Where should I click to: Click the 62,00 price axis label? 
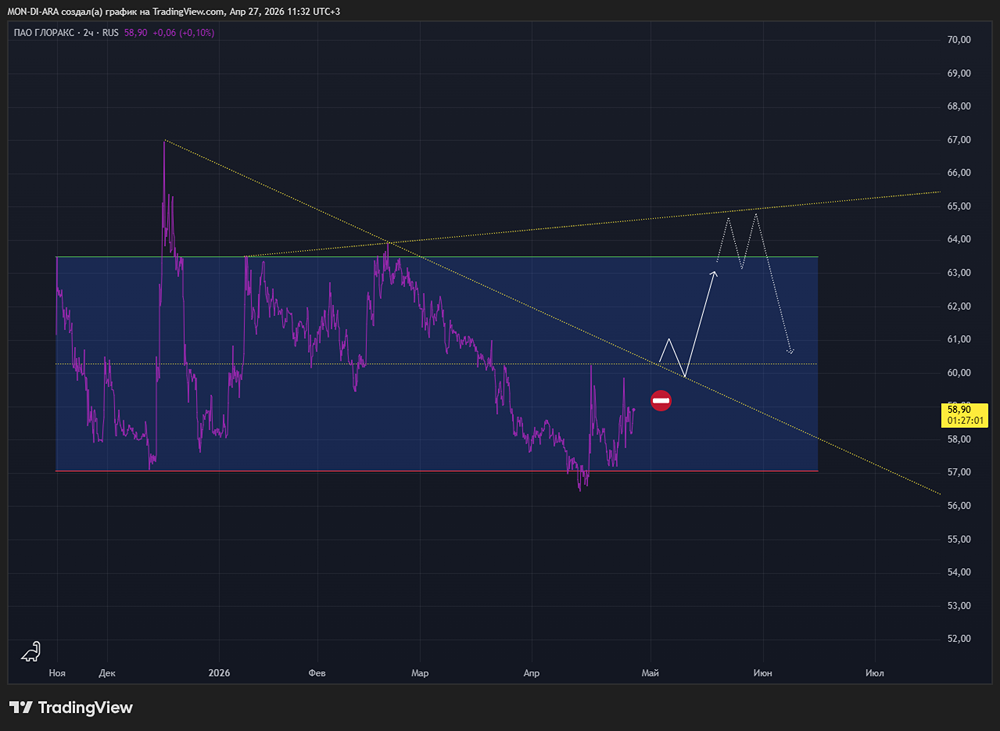959,306
